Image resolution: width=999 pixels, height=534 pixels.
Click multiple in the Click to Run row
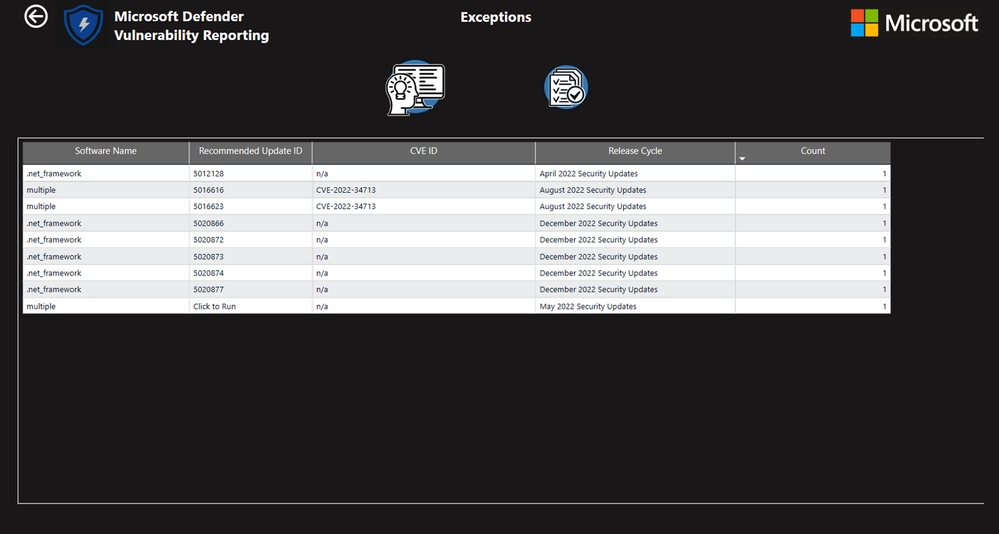point(106,306)
